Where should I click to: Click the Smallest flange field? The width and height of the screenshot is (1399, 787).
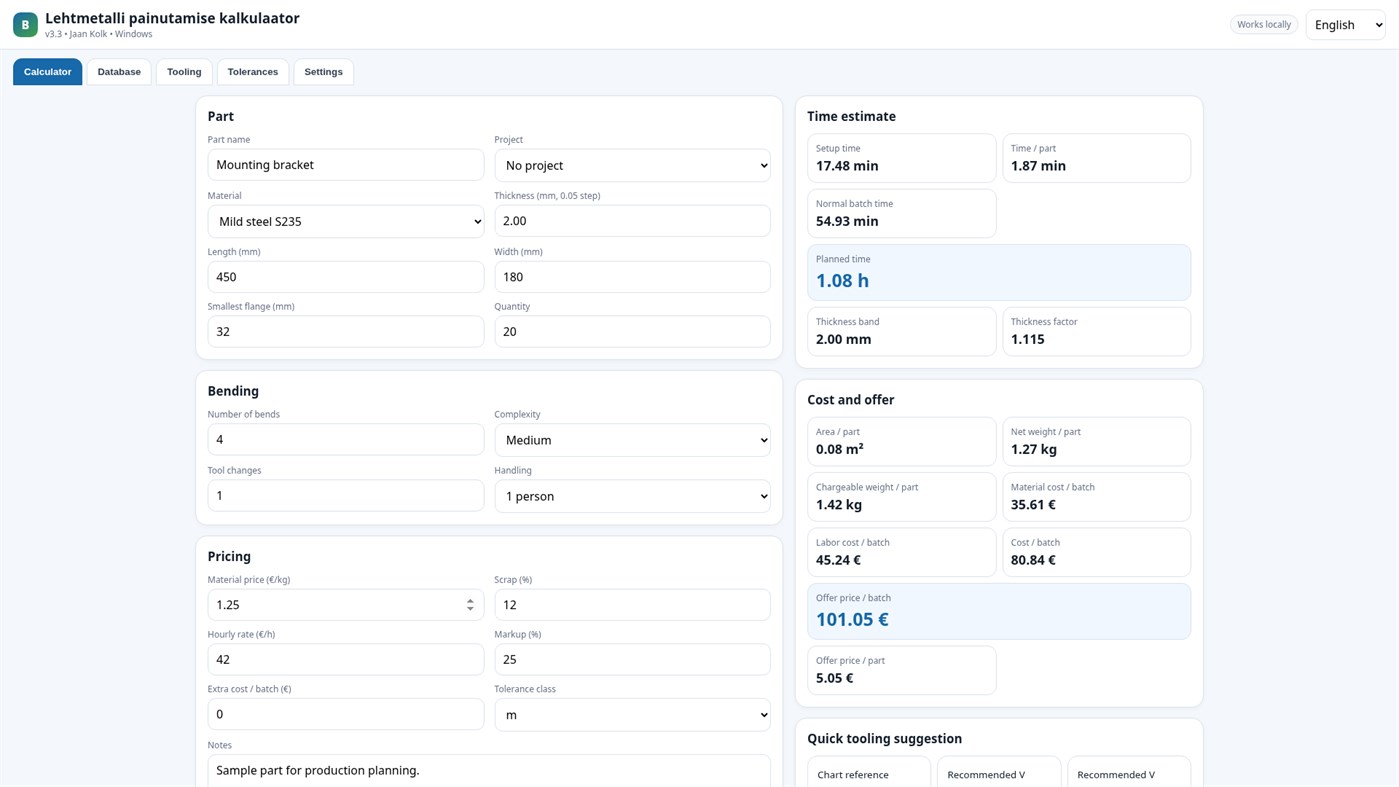coord(346,332)
